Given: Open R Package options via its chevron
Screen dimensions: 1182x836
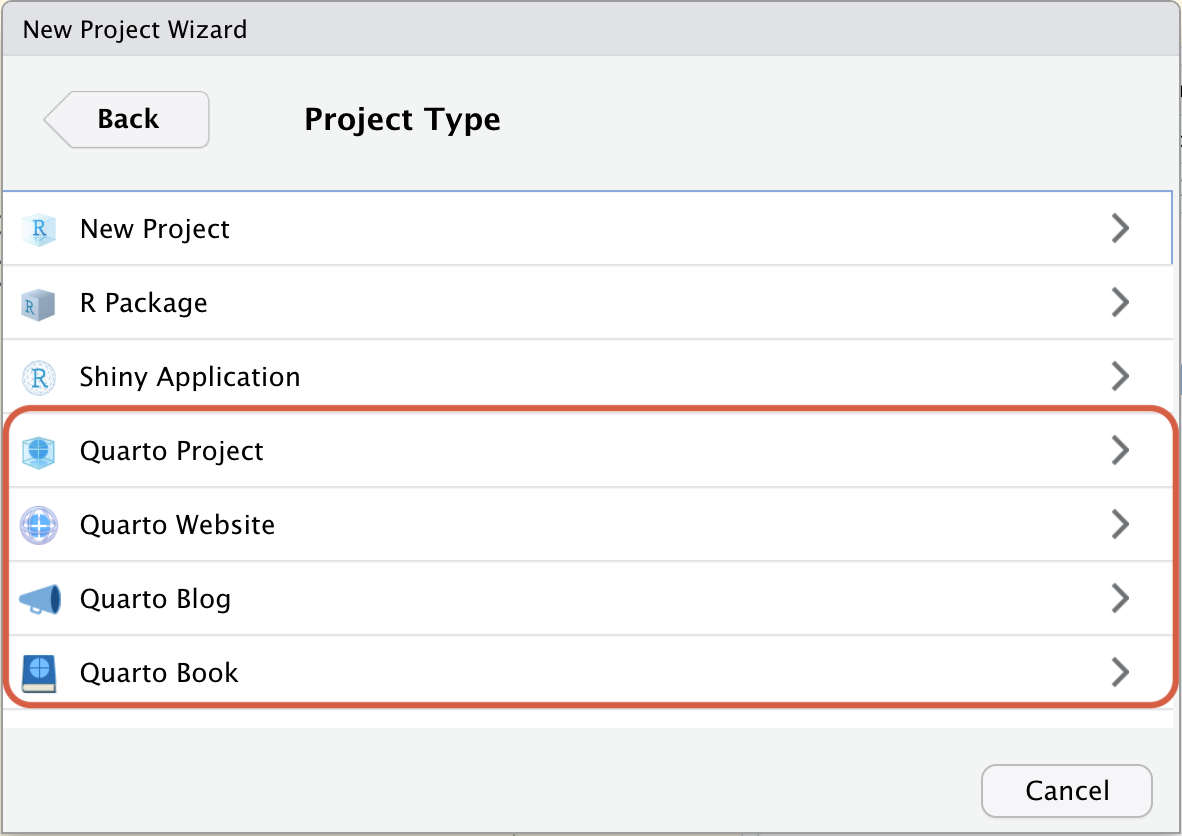Looking at the screenshot, I should tap(1120, 303).
